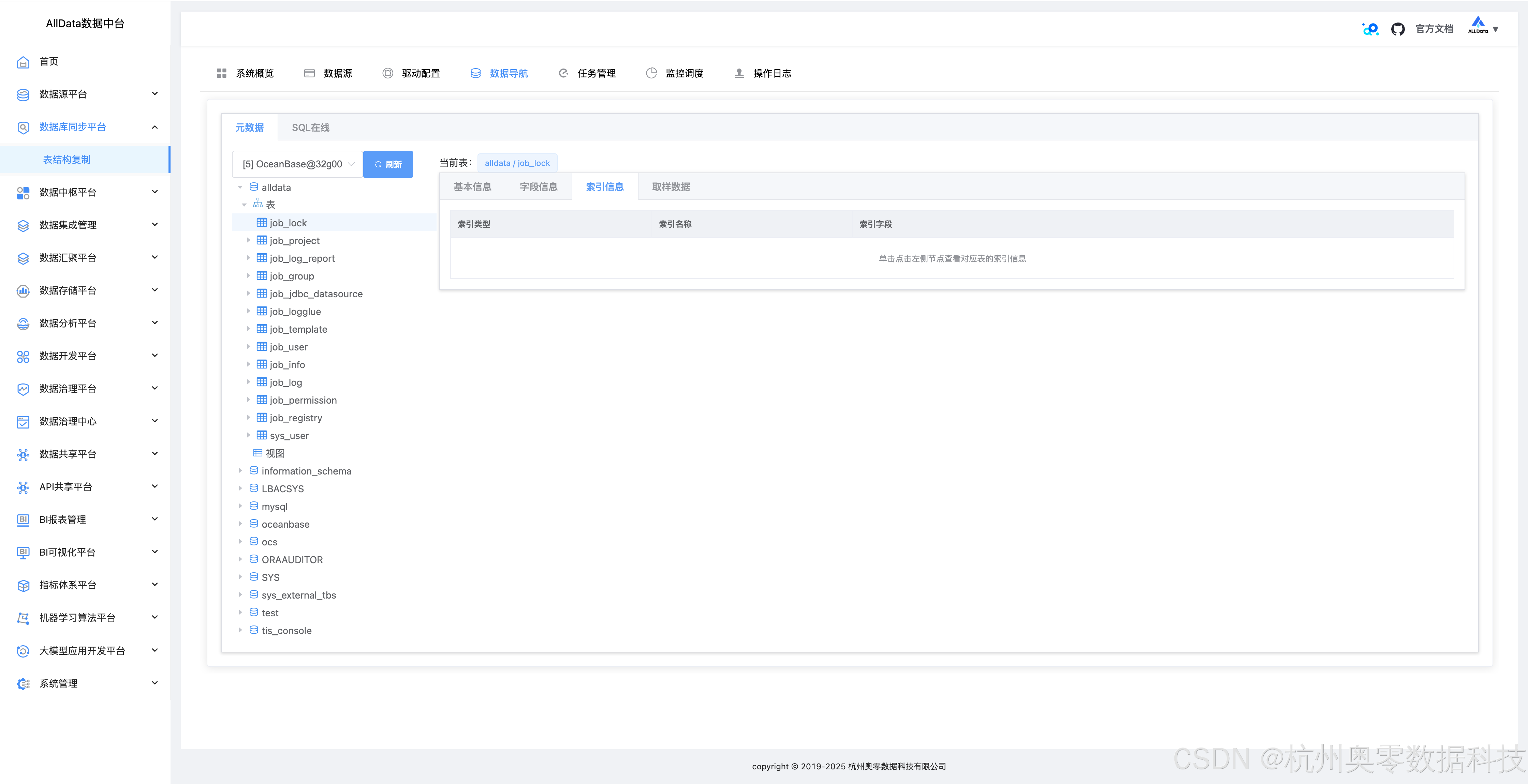Switch to the SQL在线 tab
The height and width of the screenshot is (784, 1528).
(x=310, y=127)
